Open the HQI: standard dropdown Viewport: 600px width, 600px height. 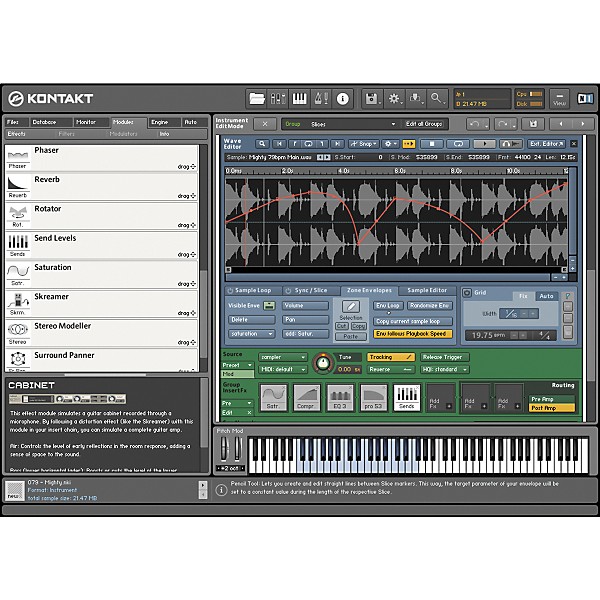(x=445, y=369)
